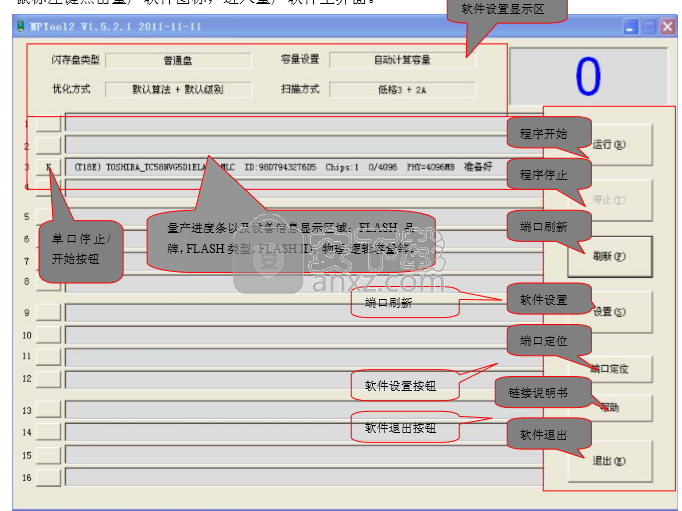
Task: Click the port 10 progress bar
Action: (304, 335)
